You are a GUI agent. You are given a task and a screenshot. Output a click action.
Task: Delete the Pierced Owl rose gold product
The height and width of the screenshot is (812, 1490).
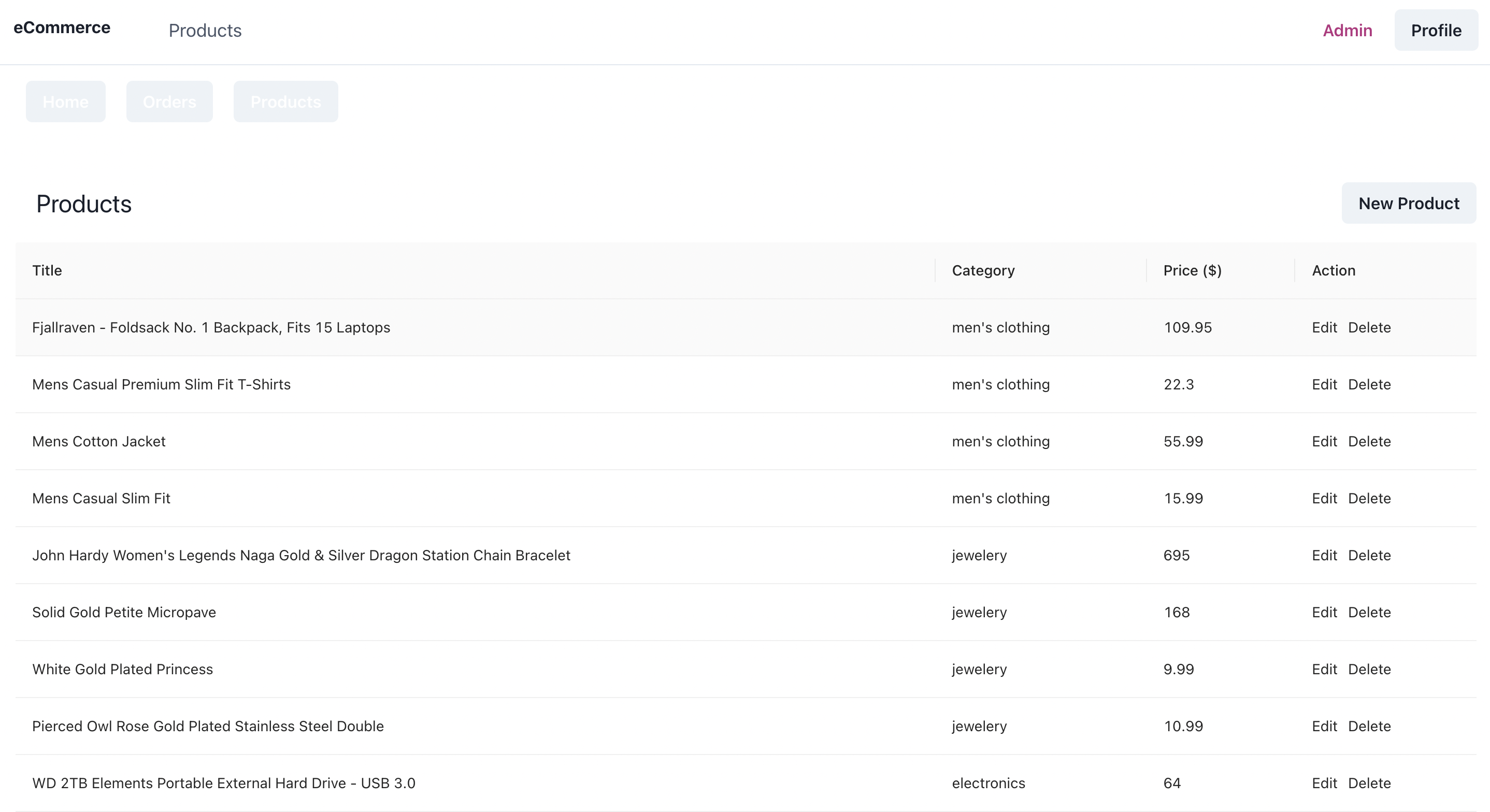tap(1370, 727)
